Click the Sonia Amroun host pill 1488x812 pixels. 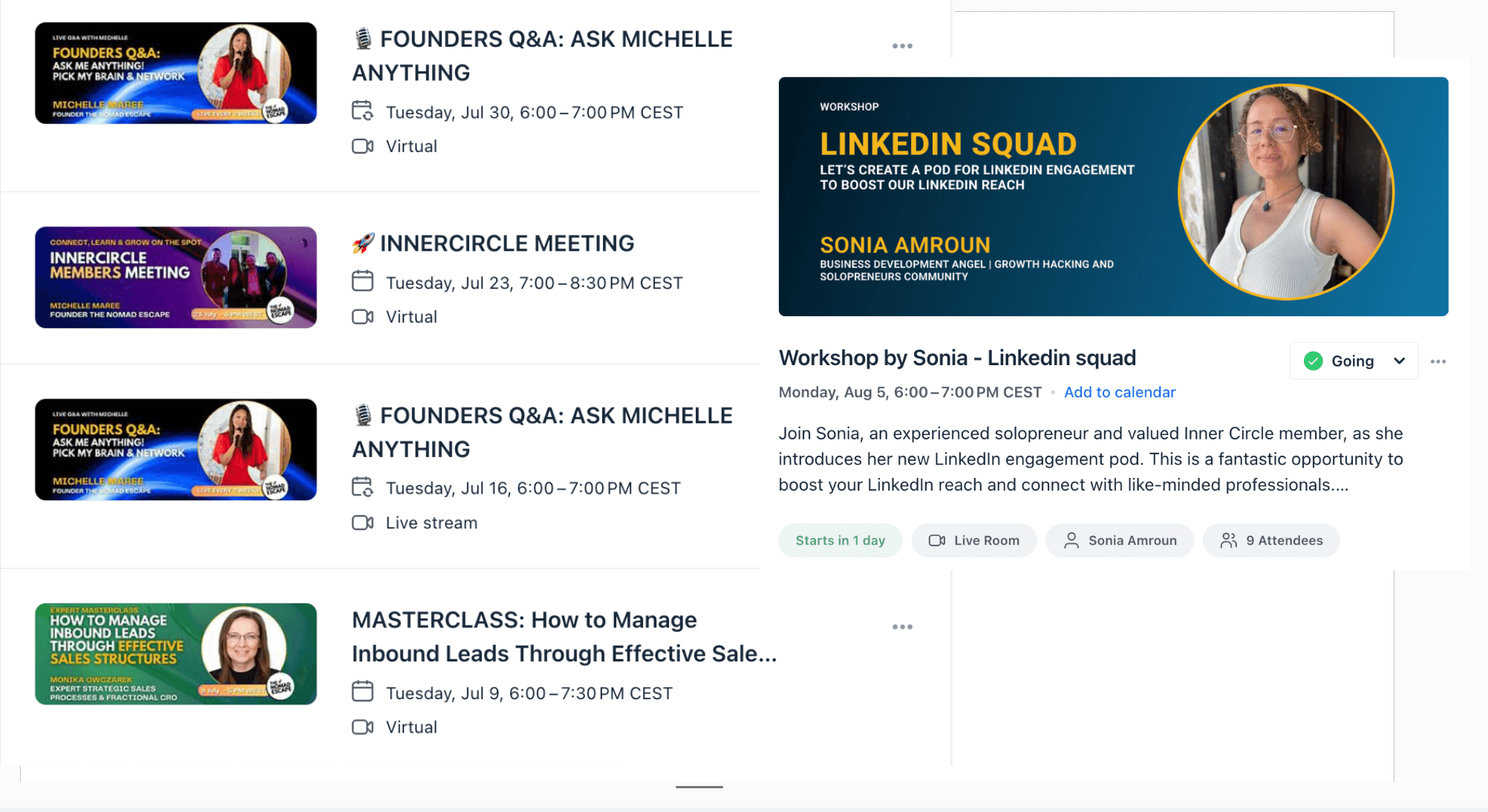coord(1119,540)
